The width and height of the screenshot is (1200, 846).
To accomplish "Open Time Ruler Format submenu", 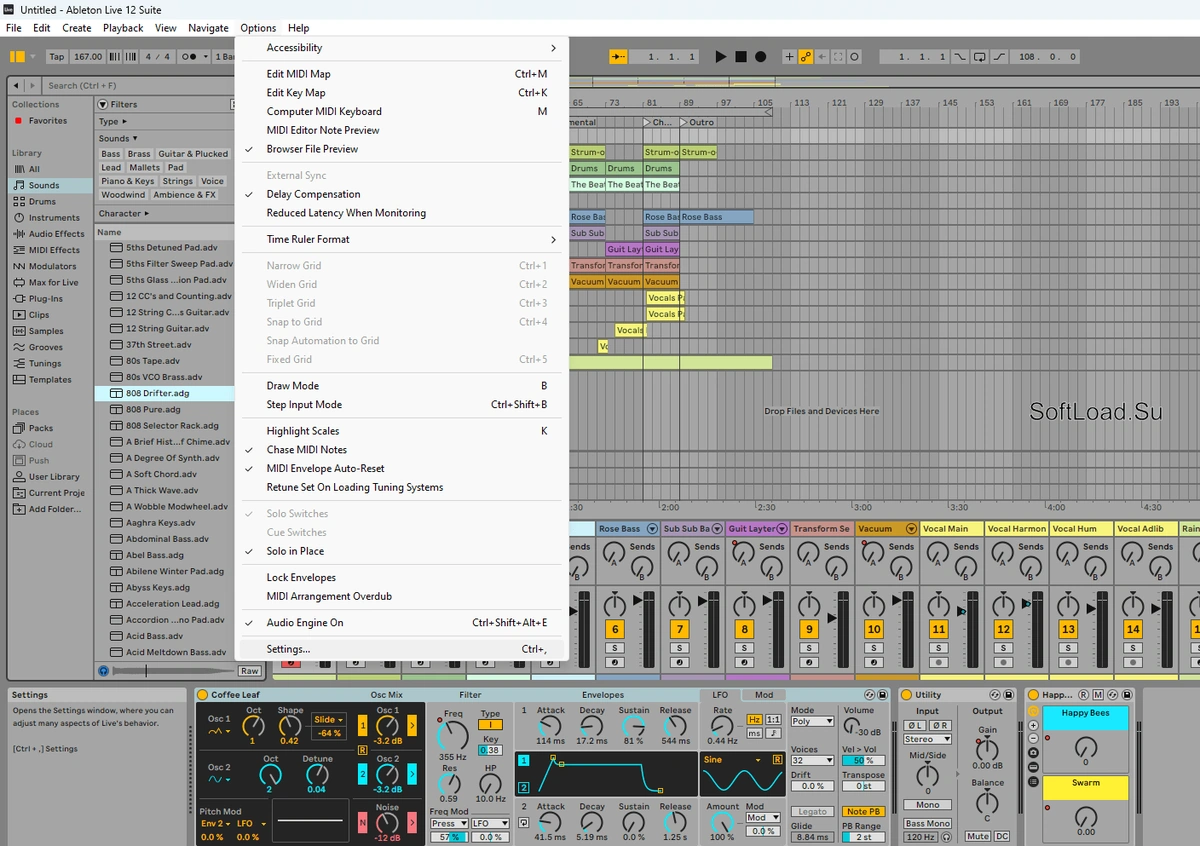I will 402,239.
